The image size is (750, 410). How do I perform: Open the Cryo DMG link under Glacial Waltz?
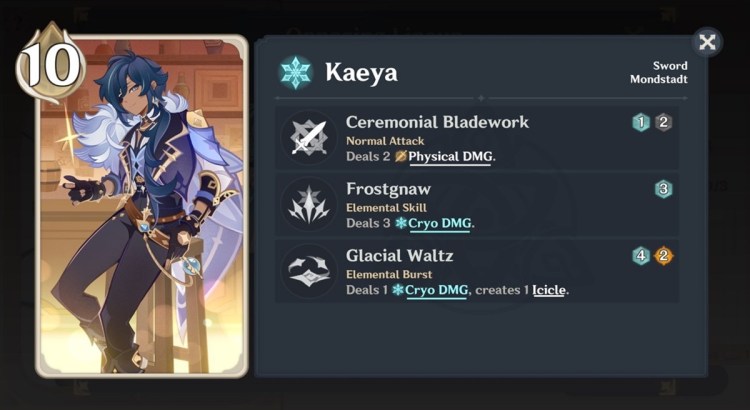[x=436, y=290]
